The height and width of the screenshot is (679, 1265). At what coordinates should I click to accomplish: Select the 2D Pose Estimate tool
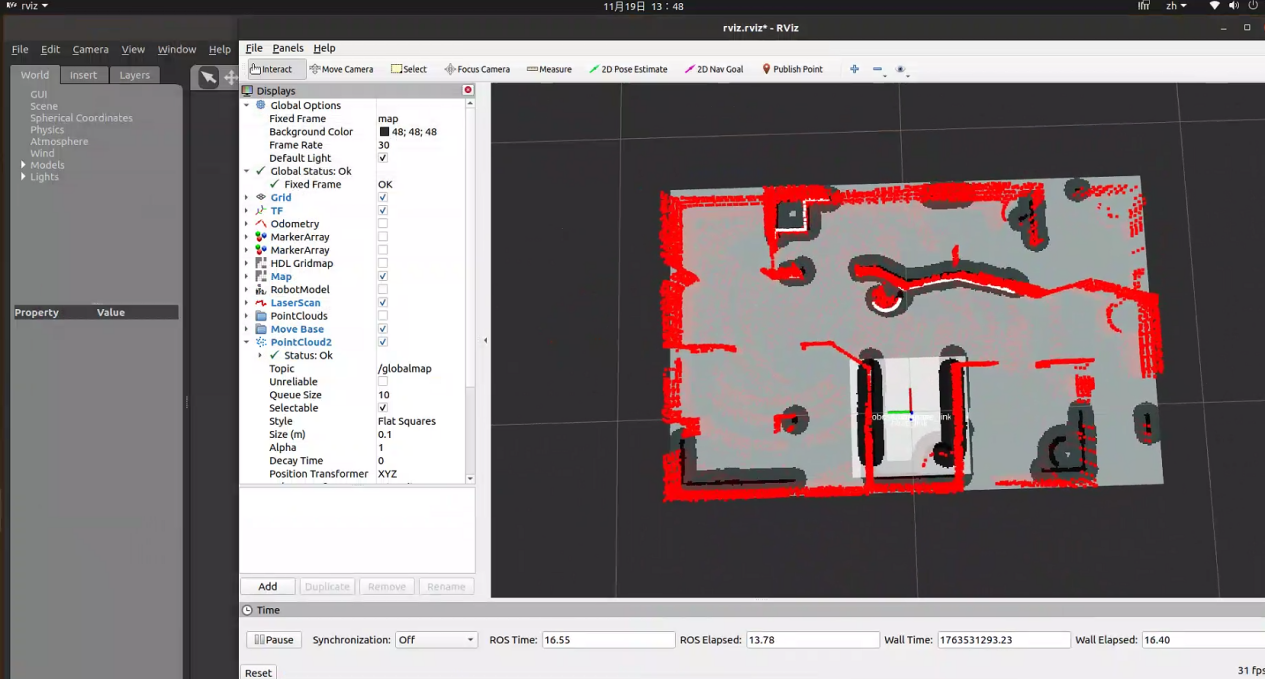(x=628, y=69)
